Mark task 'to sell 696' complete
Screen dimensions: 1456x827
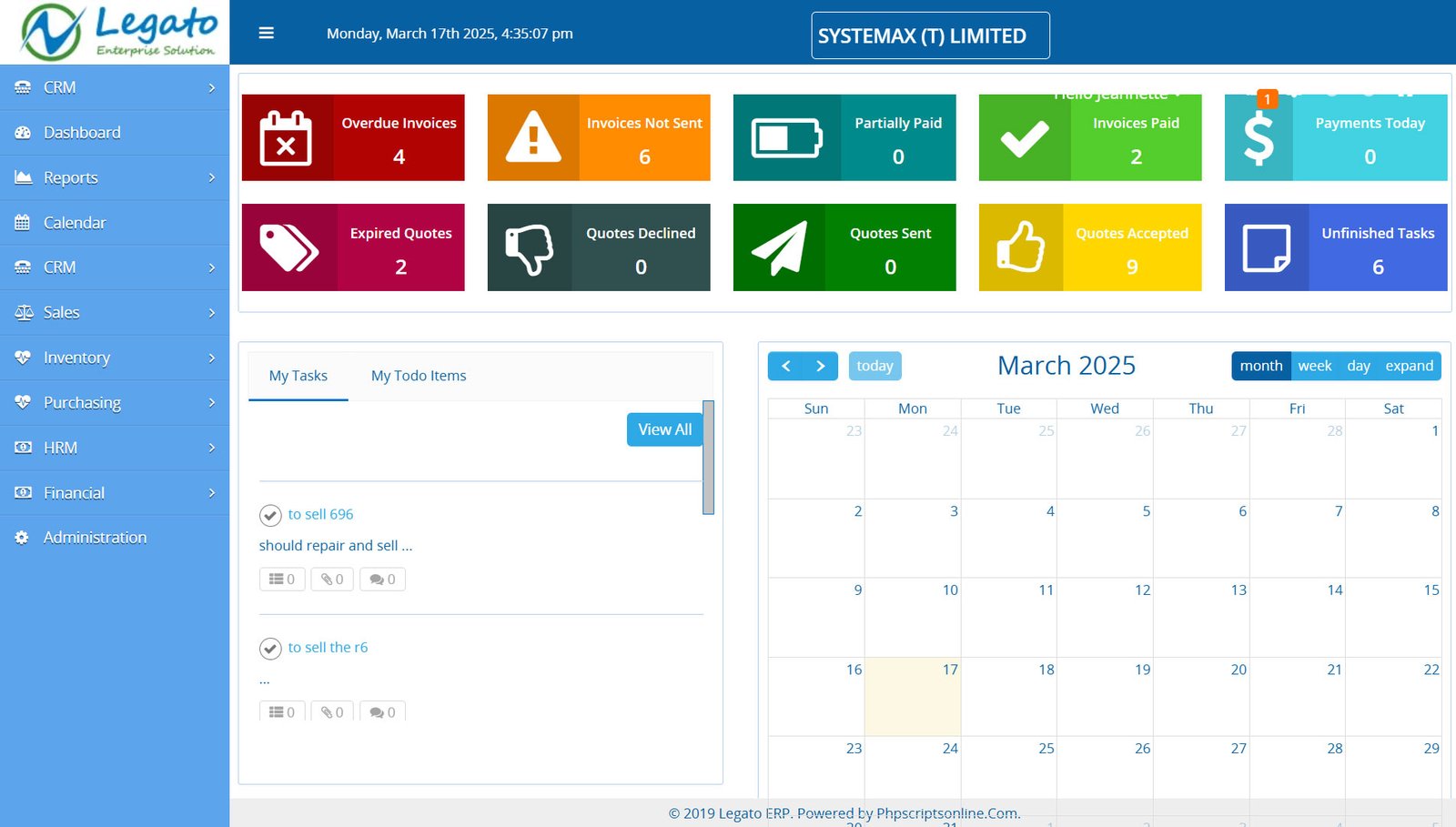coord(270,516)
